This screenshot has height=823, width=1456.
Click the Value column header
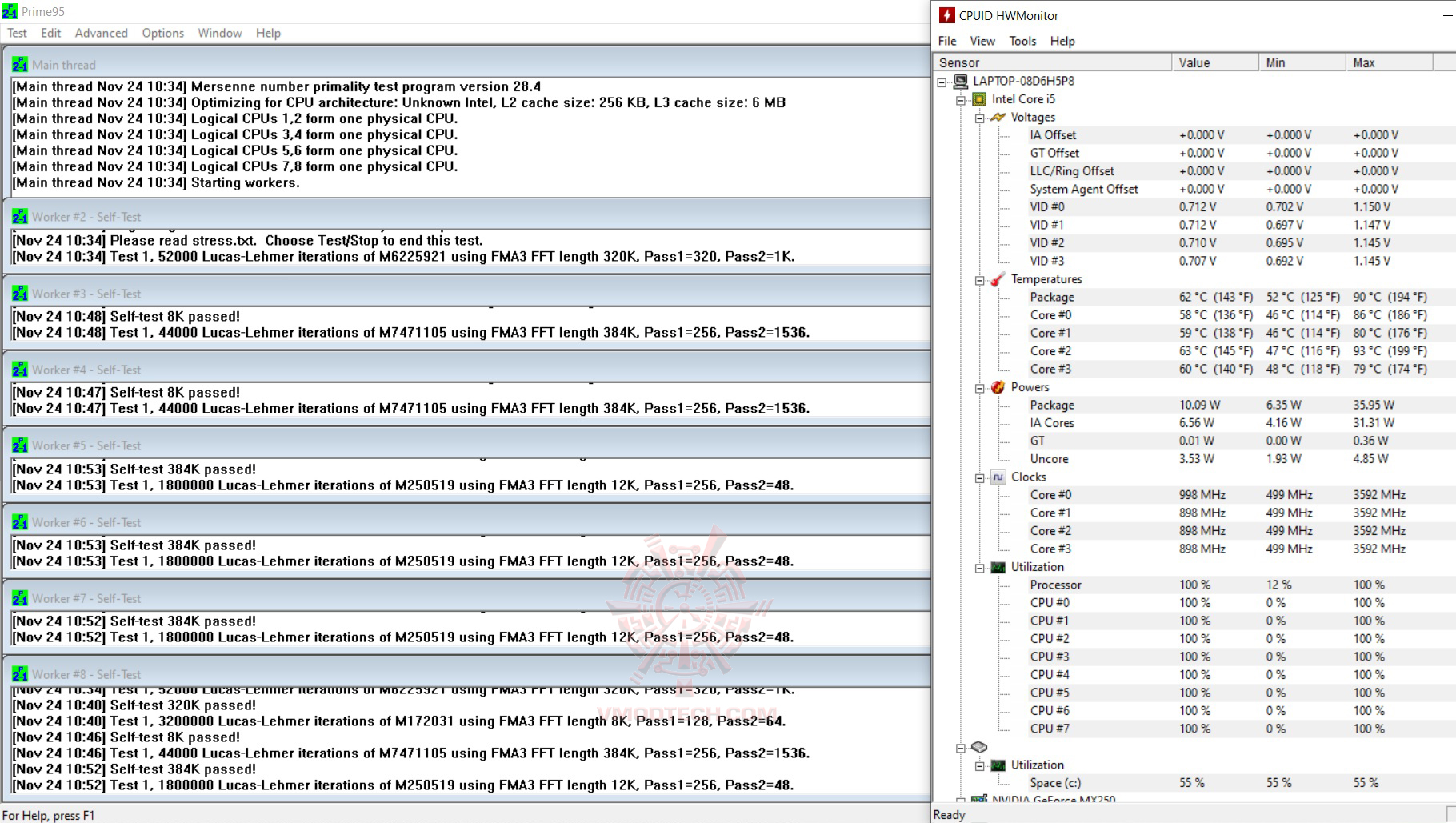[1215, 62]
